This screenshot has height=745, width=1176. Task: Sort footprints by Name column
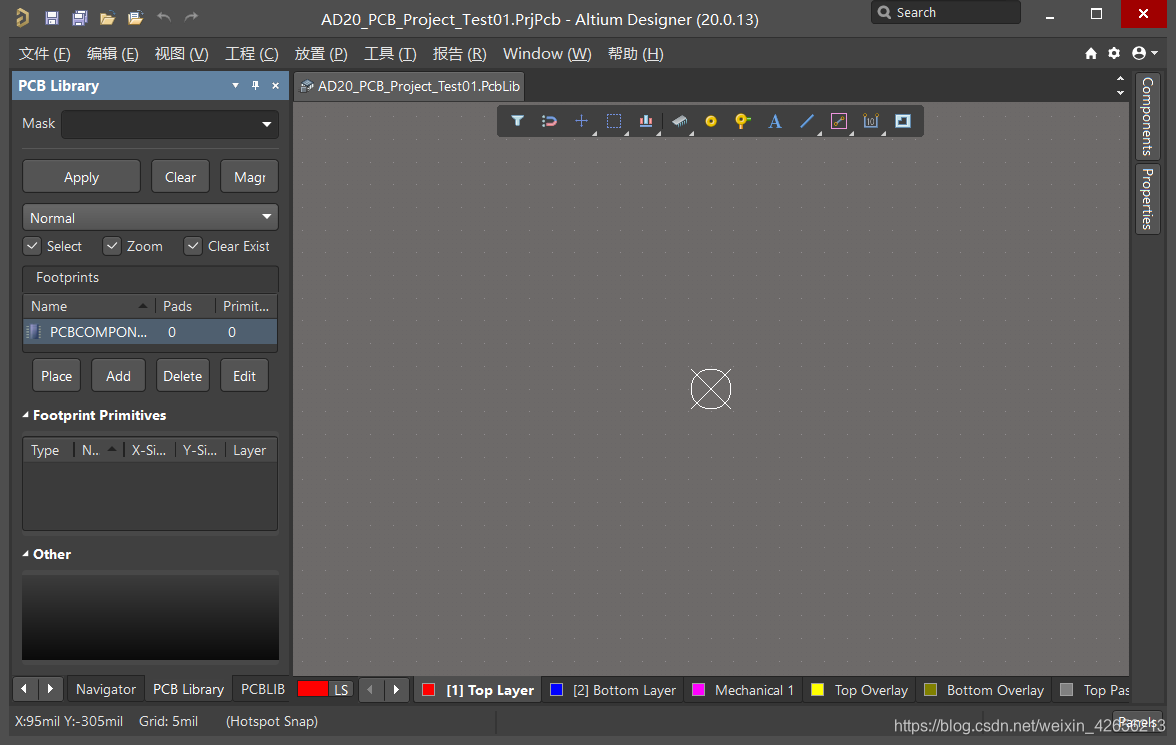click(88, 306)
